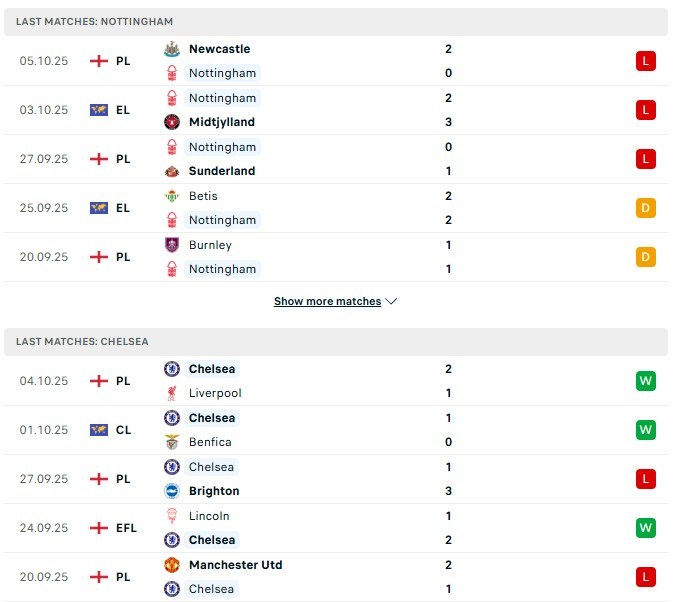Click the Midtjylland team logo

[x=172, y=122]
